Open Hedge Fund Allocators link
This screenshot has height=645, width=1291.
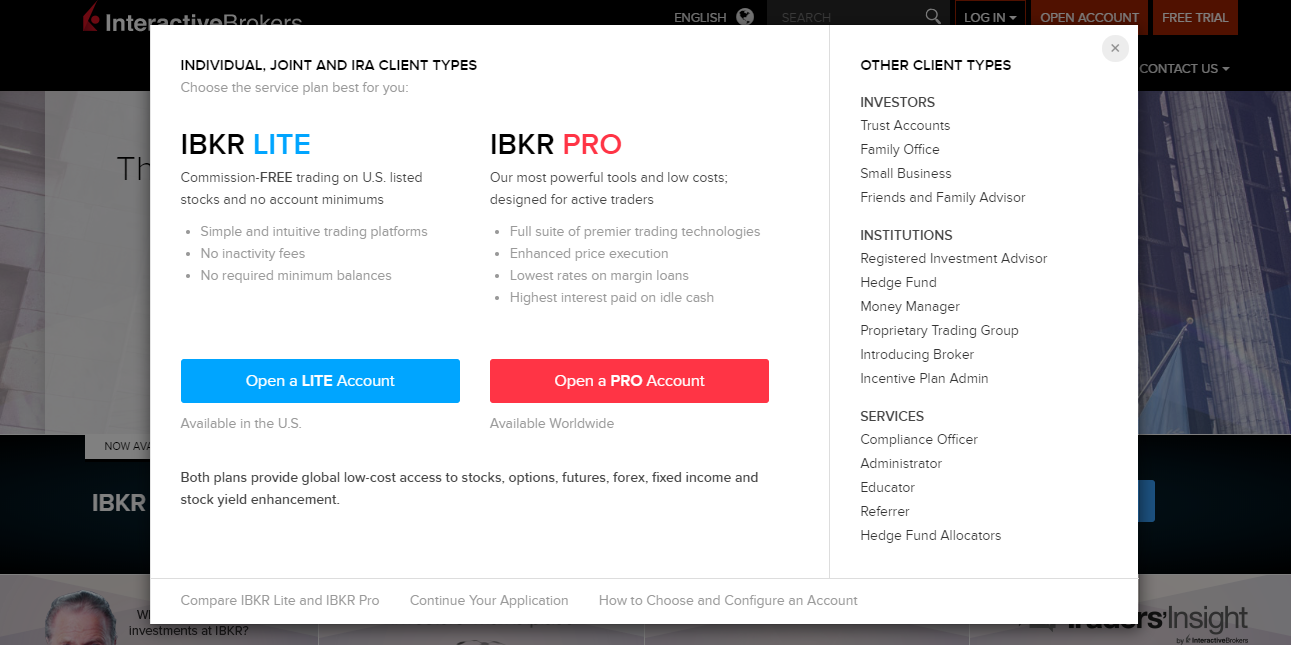pos(931,535)
